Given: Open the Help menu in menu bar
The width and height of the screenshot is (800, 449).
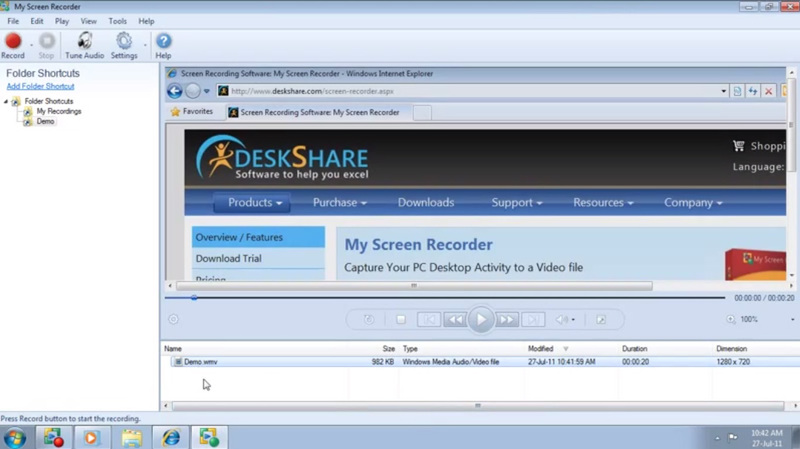Looking at the screenshot, I should pyautogui.click(x=146, y=21).
